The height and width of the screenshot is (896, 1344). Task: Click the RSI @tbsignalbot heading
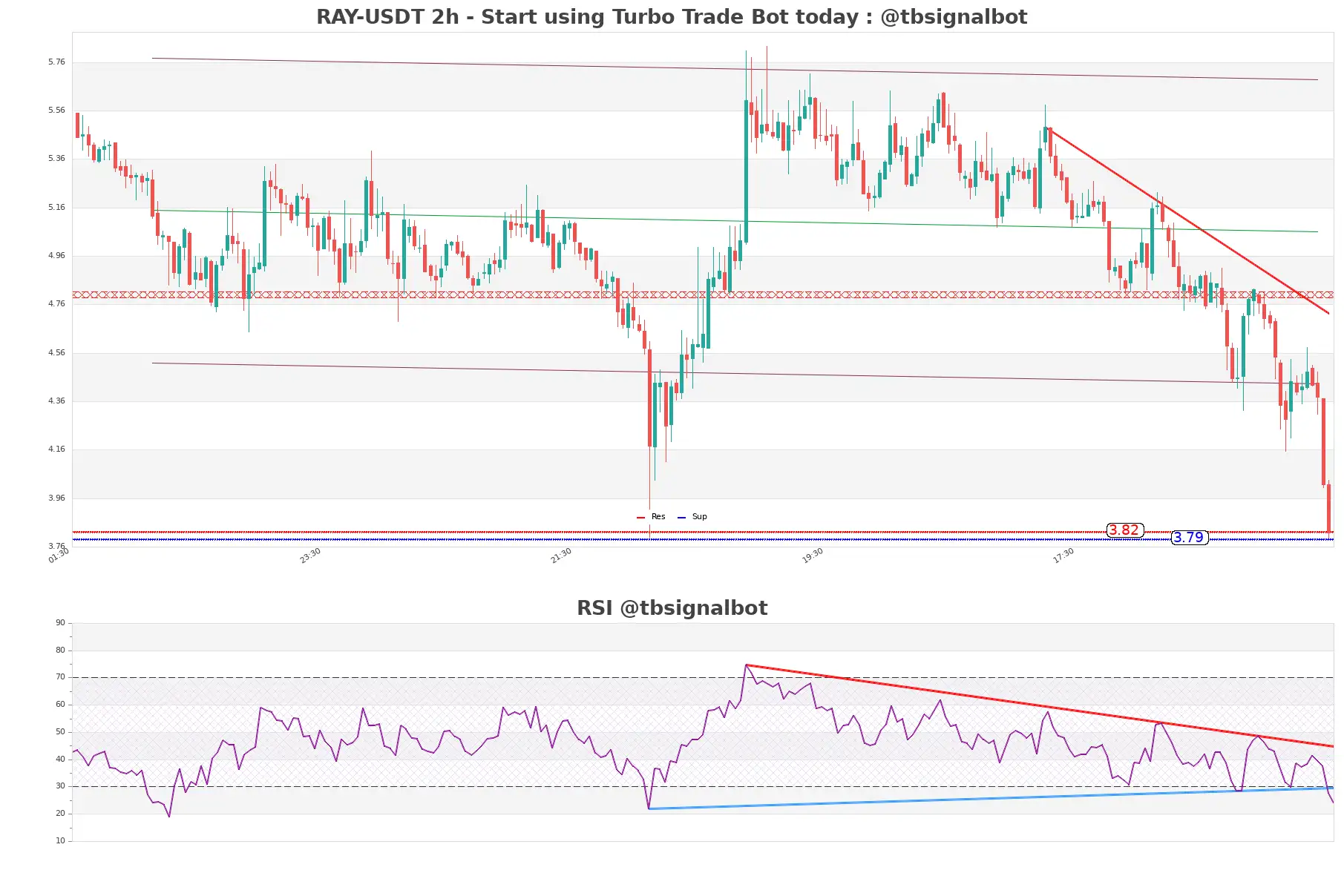672,607
